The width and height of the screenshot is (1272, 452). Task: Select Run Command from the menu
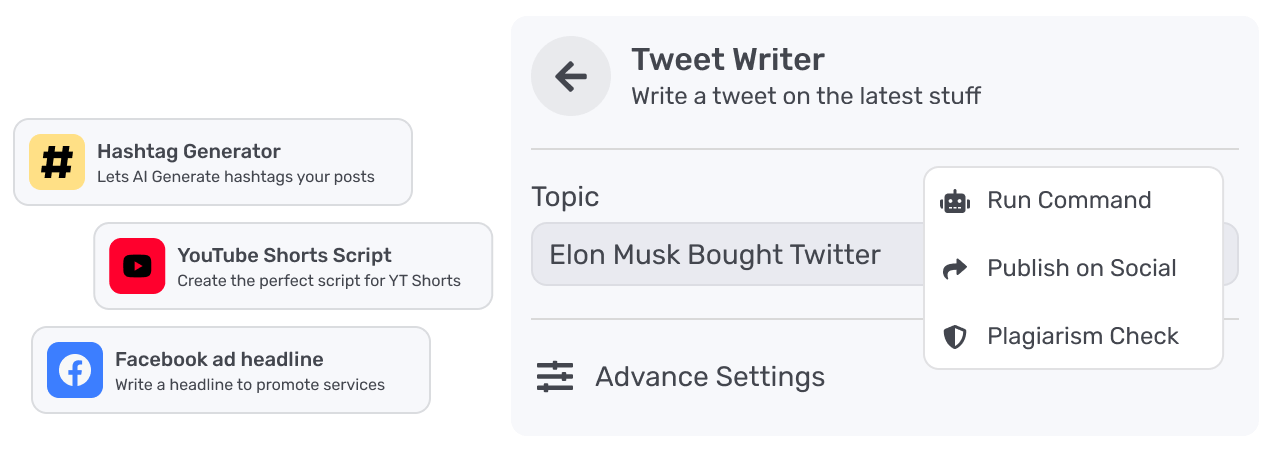(1069, 200)
